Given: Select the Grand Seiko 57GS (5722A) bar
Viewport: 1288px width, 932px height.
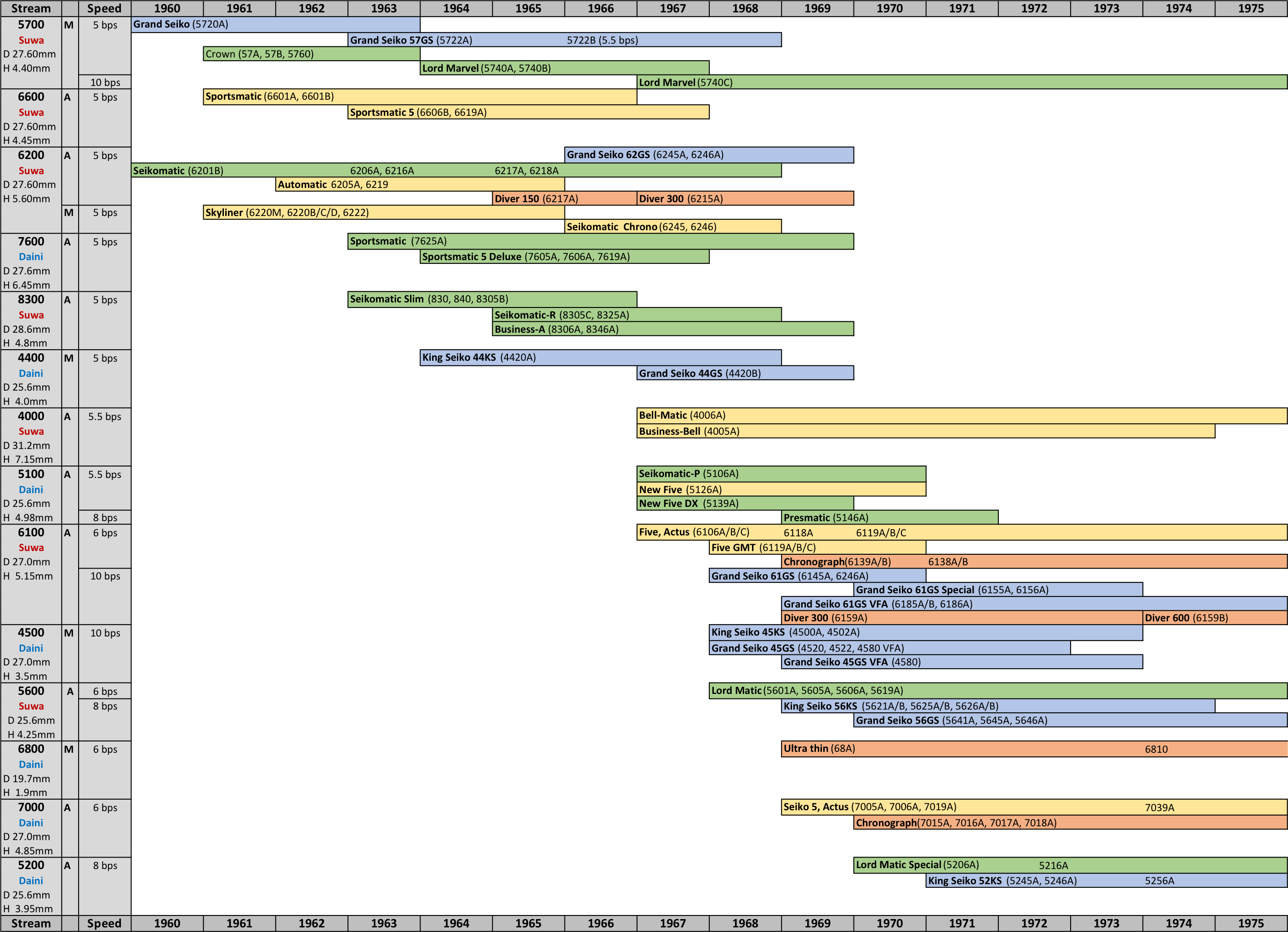Looking at the screenshot, I should [564, 40].
